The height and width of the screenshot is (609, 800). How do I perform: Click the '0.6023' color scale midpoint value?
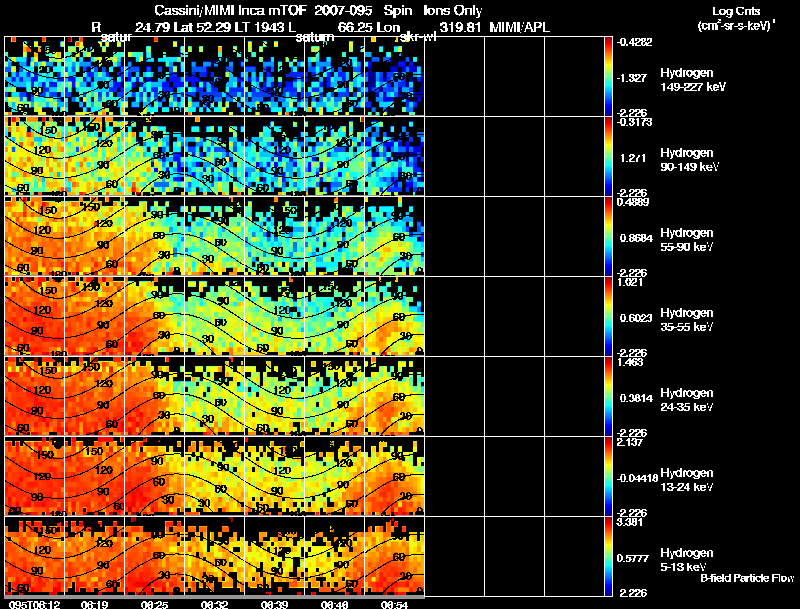636,318
